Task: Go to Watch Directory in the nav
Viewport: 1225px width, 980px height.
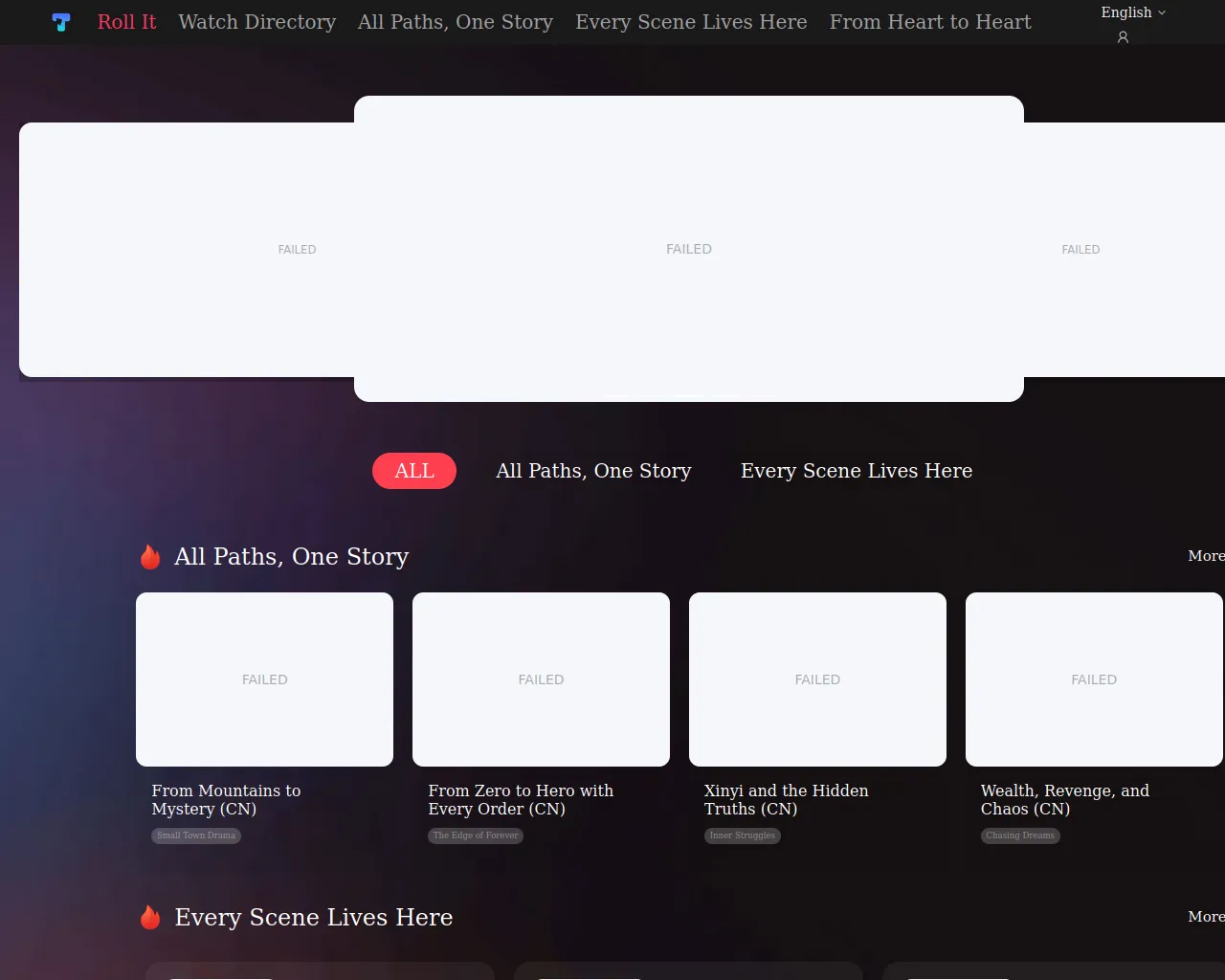Action: (256, 22)
